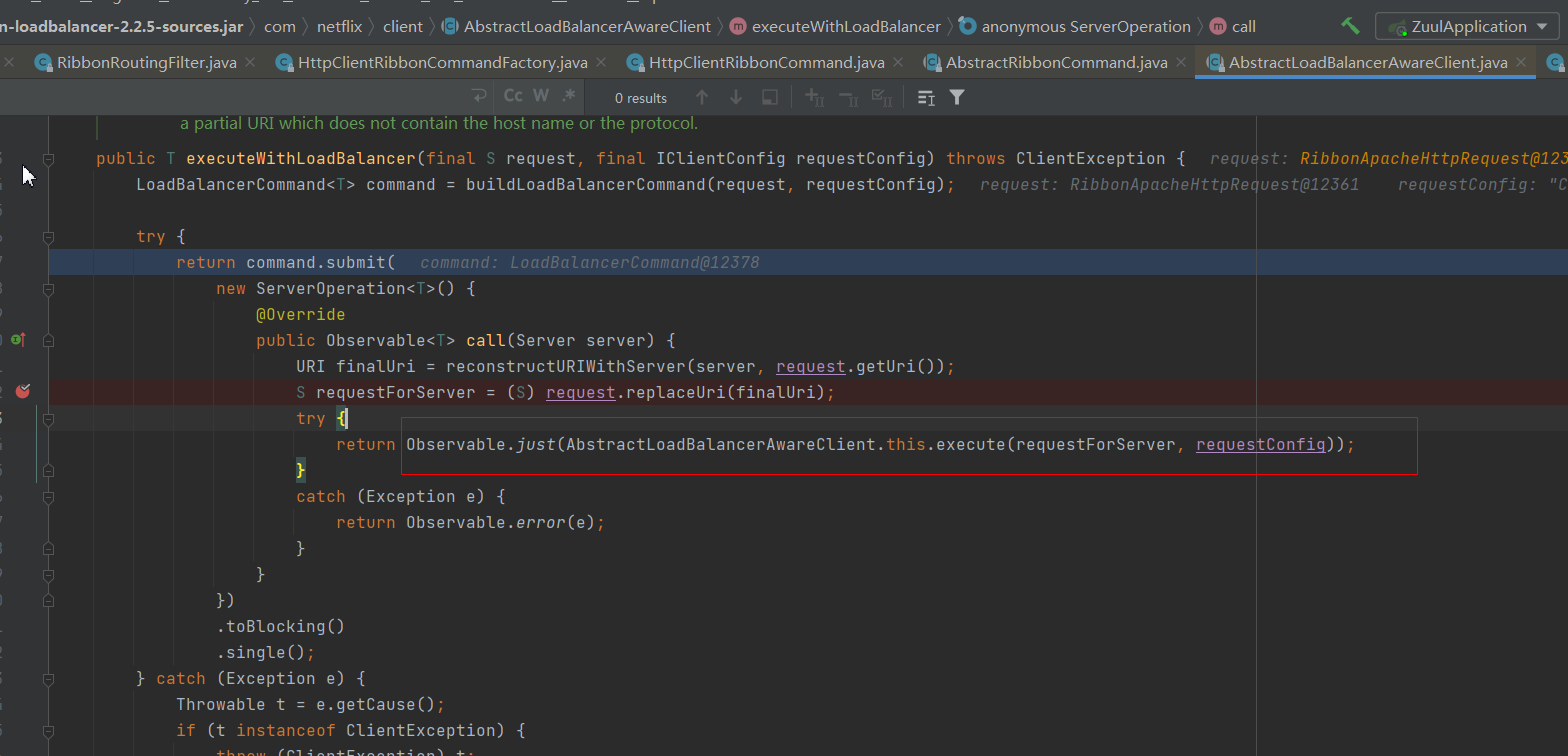The width and height of the screenshot is (1568, 756).
Task: Switch to the RibbonRoutingFilter.java tab
Action: coord(146,62)
